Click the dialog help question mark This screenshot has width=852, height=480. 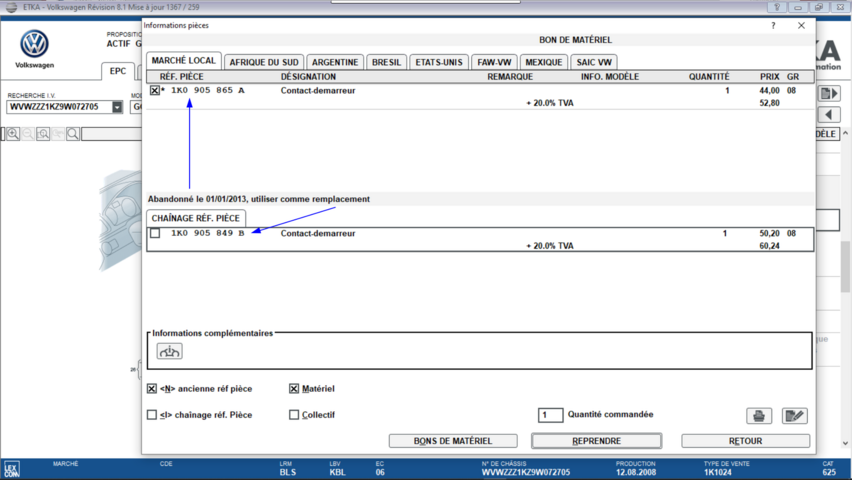773,26
